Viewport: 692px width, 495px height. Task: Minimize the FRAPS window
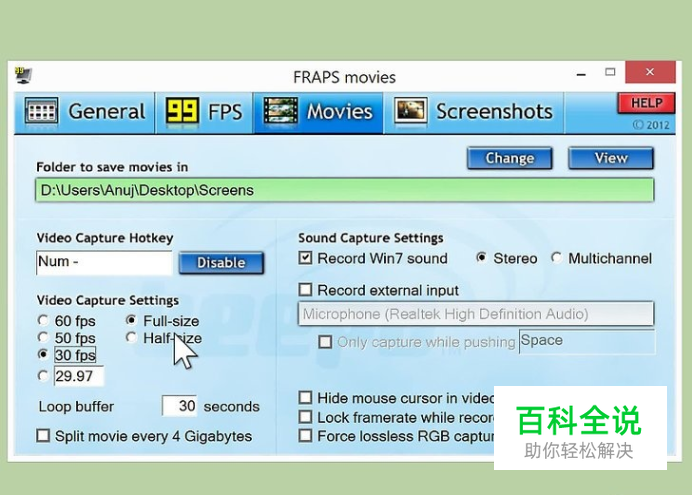click(x=581, y=73)
